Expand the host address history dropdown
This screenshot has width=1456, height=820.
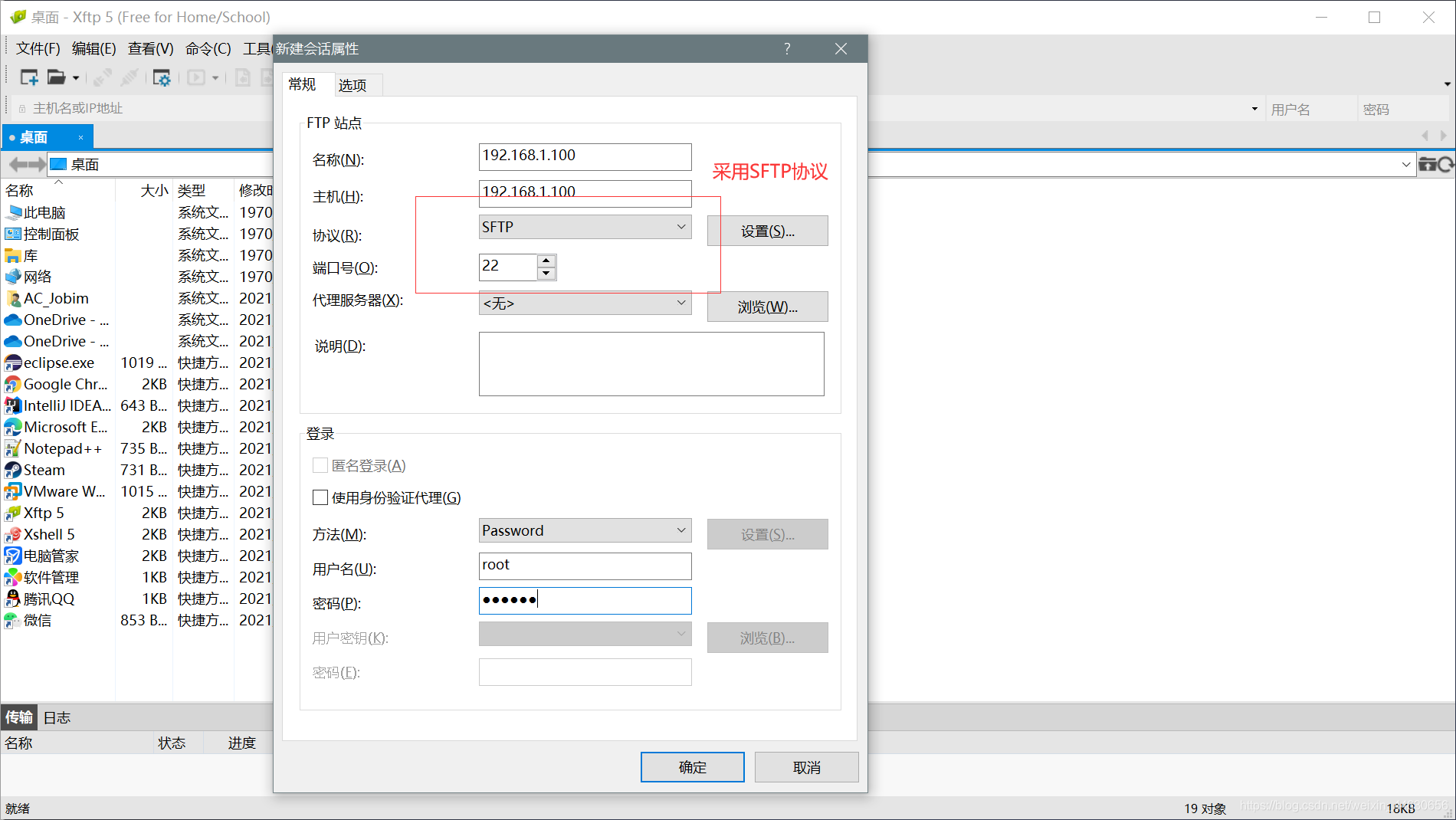click(1254, 109)
